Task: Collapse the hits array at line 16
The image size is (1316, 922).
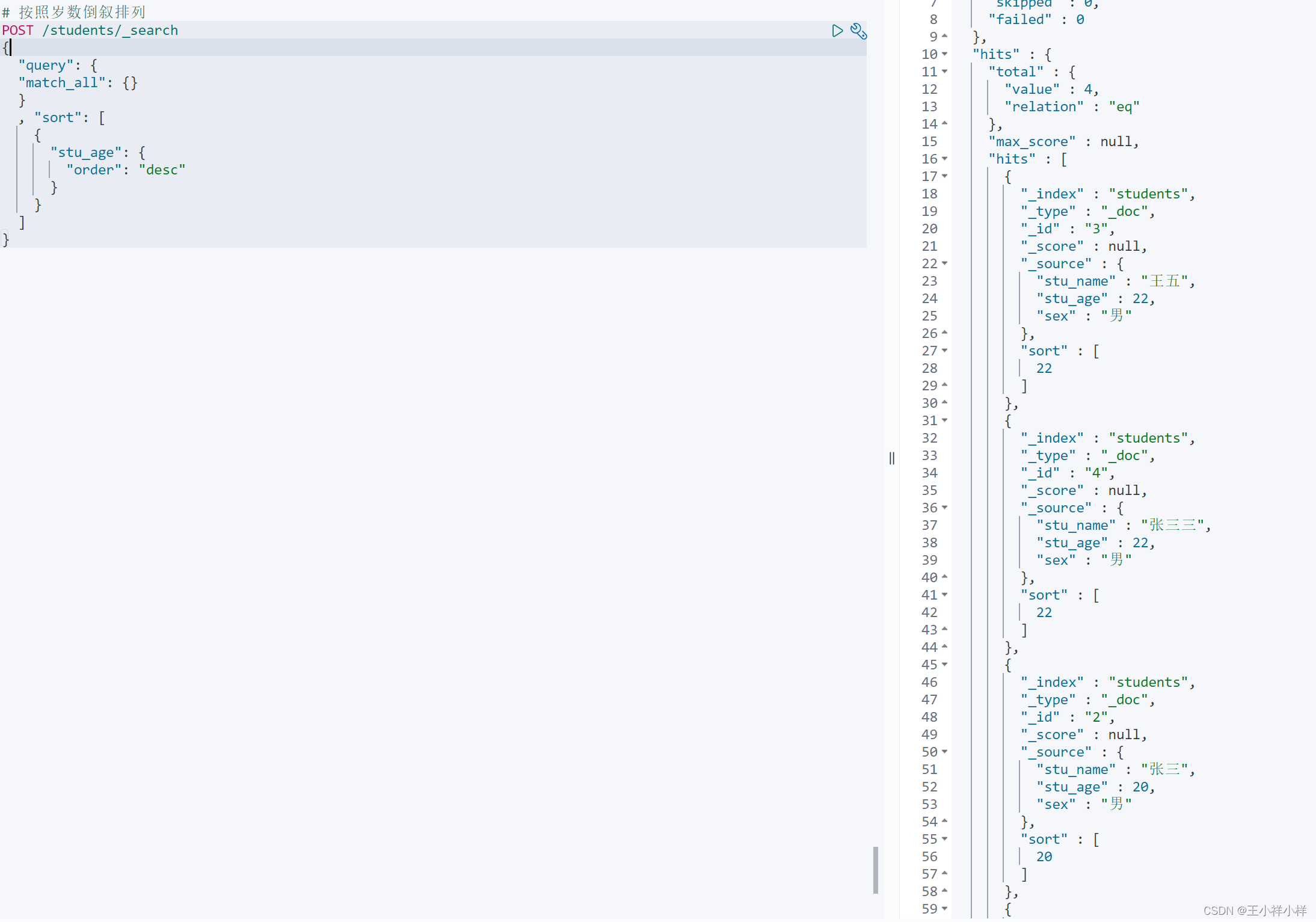Action: 944,159
